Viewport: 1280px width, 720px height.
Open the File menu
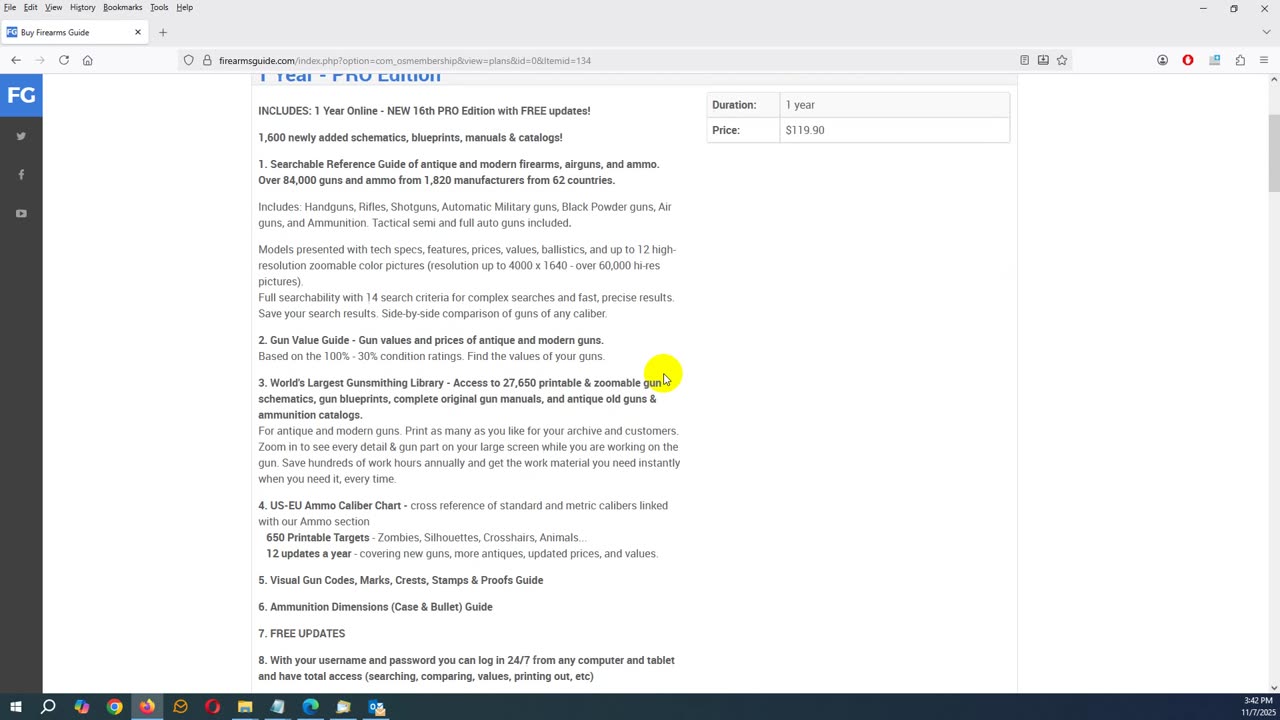(x=10, y=7)
